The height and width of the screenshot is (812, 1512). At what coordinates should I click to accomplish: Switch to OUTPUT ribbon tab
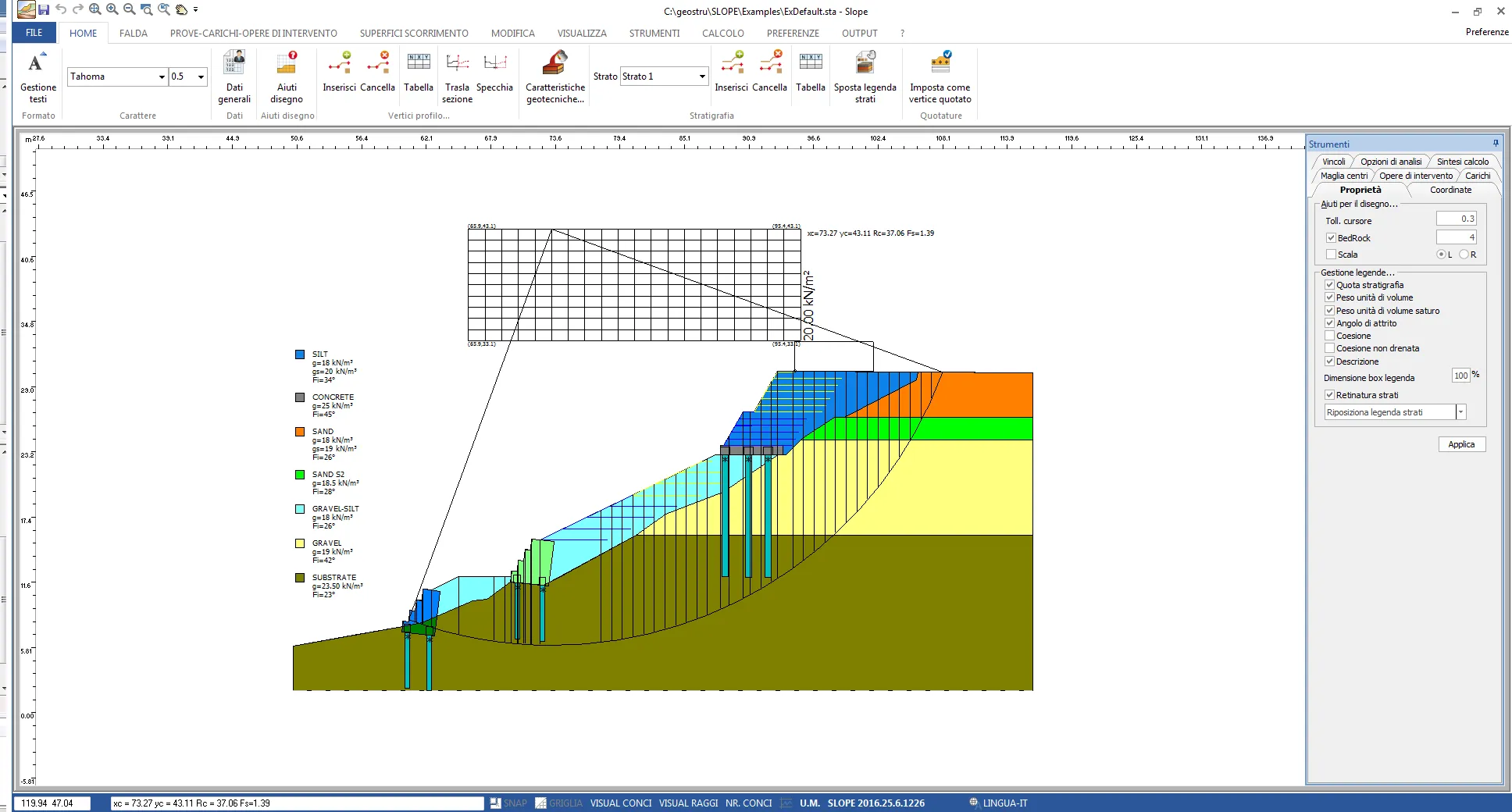click(860, 34)
